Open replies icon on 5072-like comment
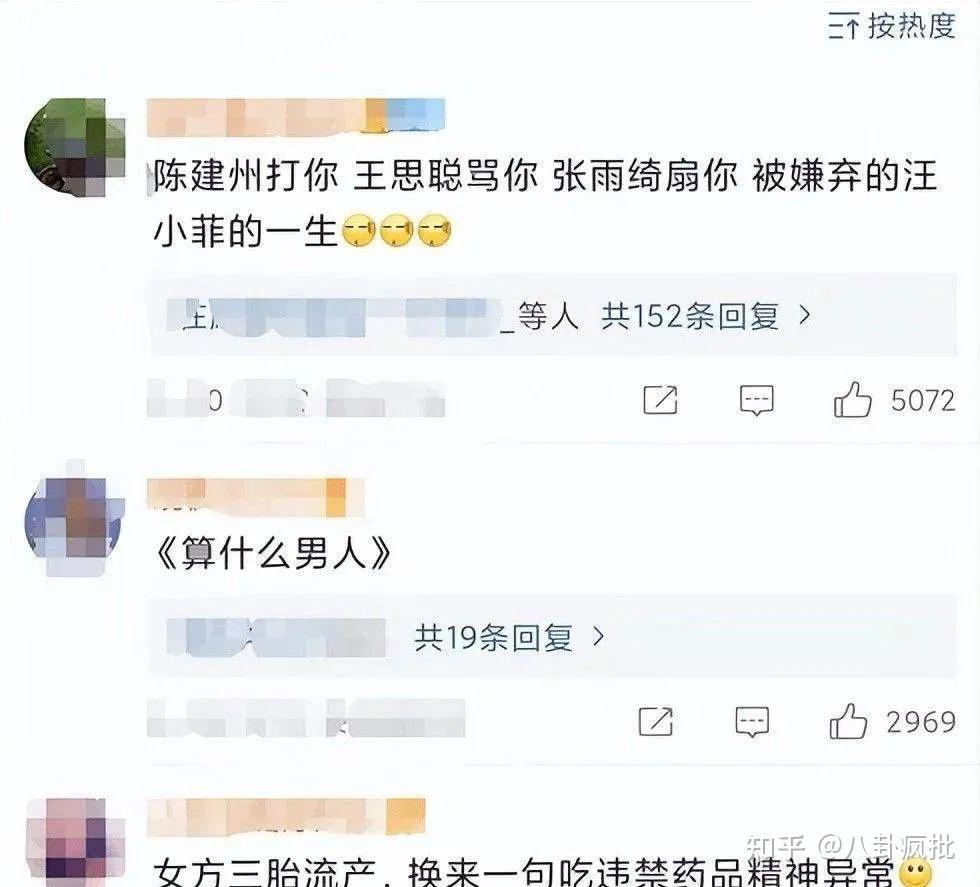980x887 pixels. tap(756, 401)
